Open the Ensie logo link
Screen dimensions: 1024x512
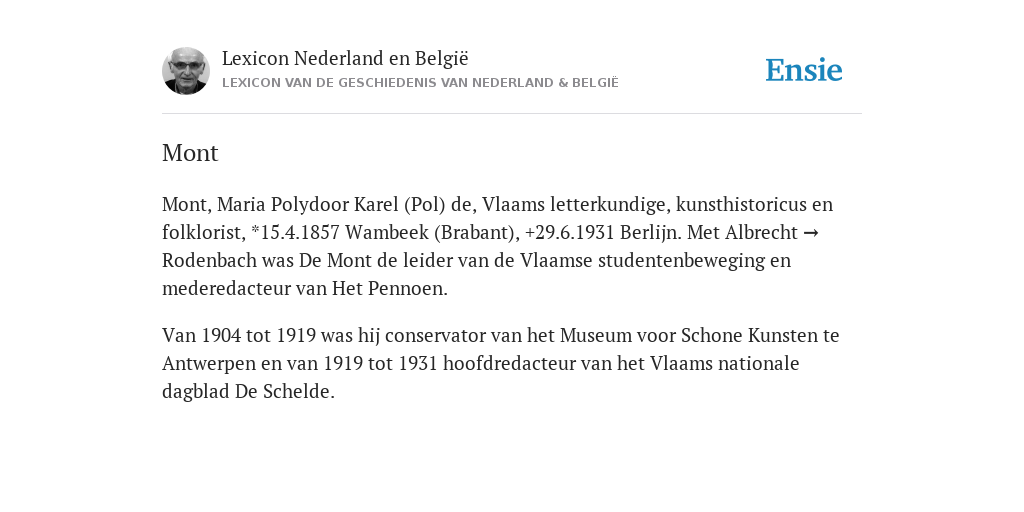[804, 70]
